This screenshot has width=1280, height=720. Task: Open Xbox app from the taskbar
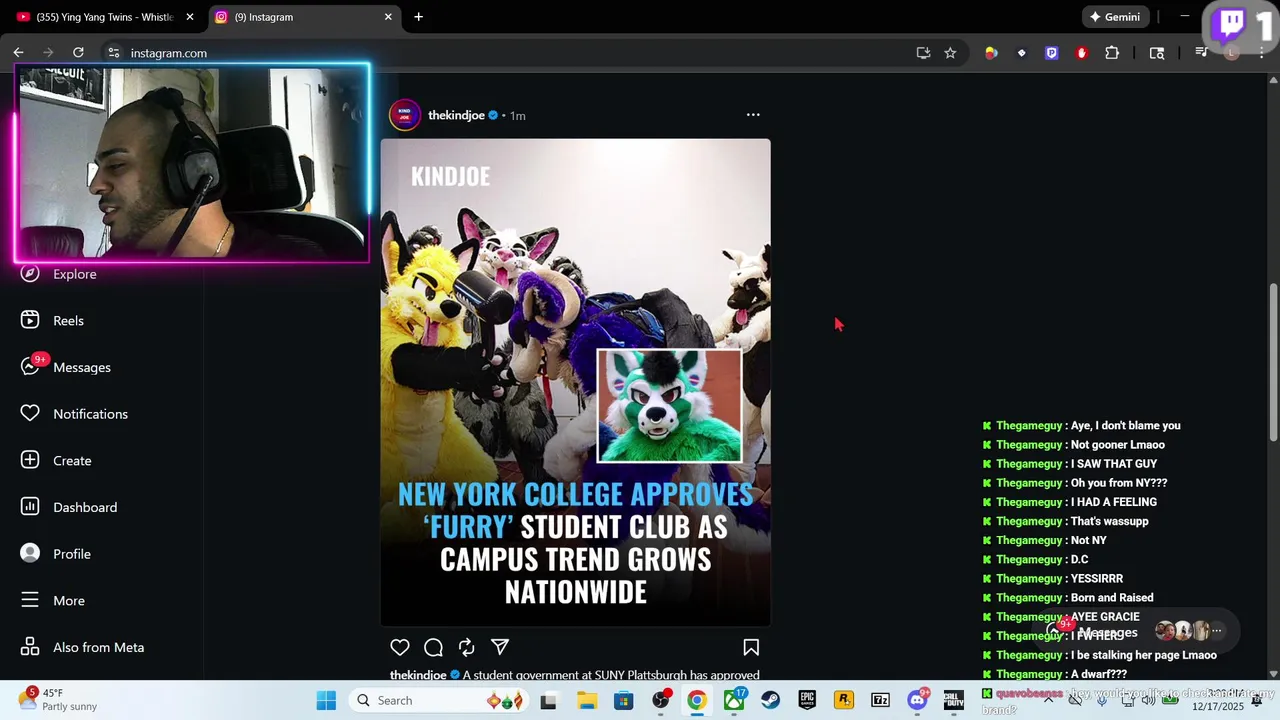tap(734, 700)
